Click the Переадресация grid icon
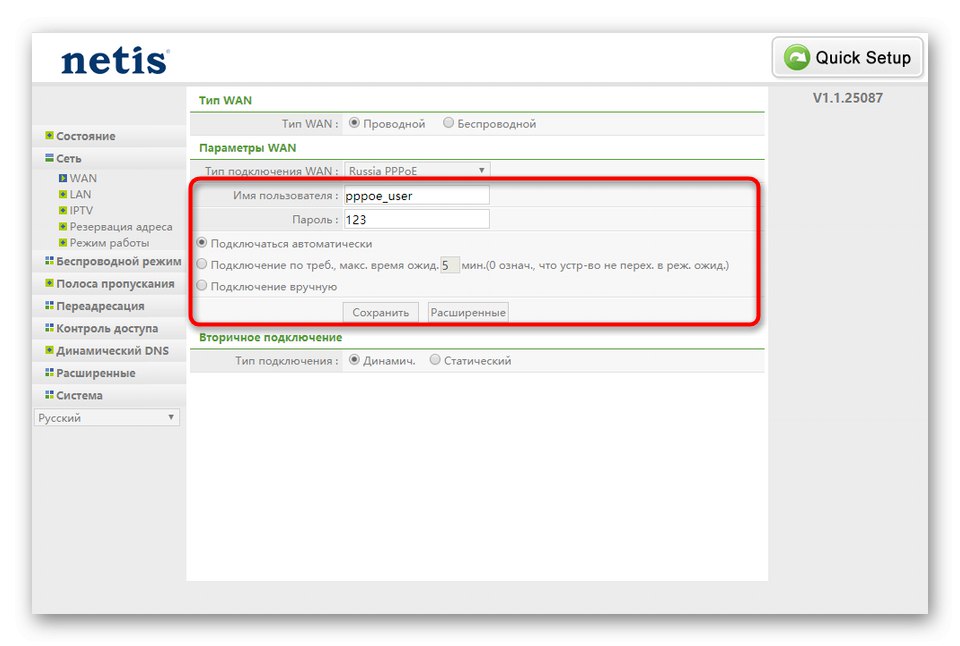This screenshot has width=960, height=646. 49,305
